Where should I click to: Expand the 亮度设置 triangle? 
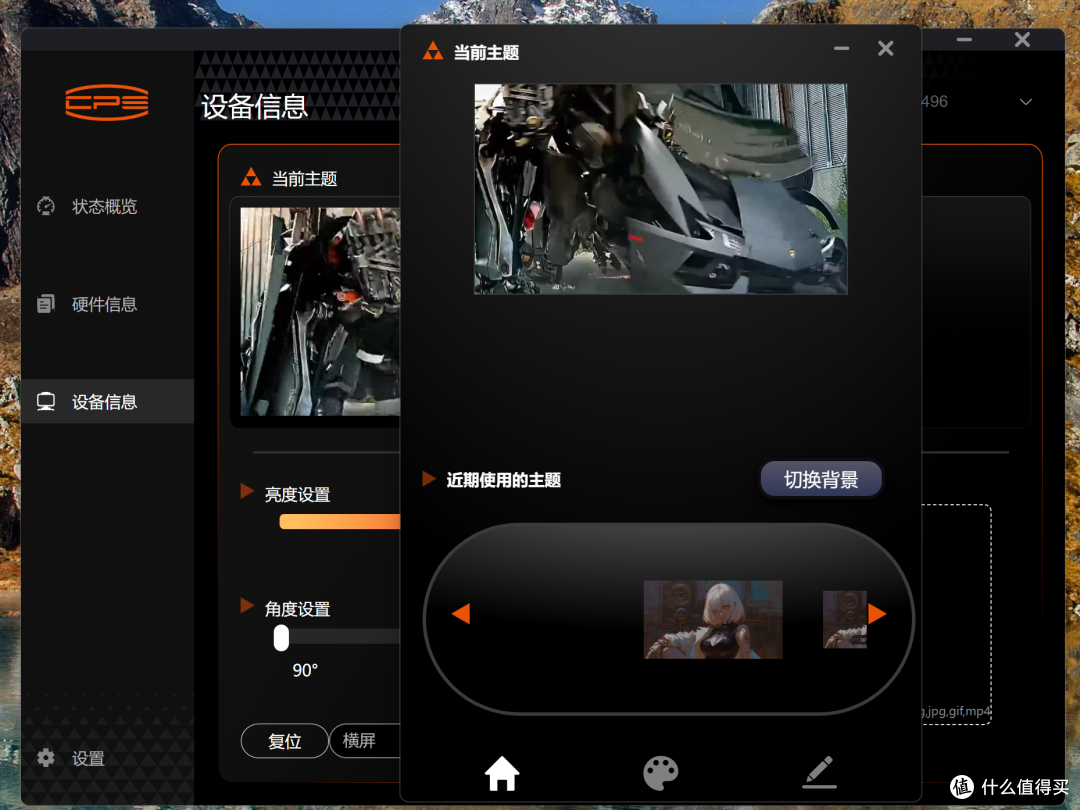pyautogui.click(x=247, y=491)
